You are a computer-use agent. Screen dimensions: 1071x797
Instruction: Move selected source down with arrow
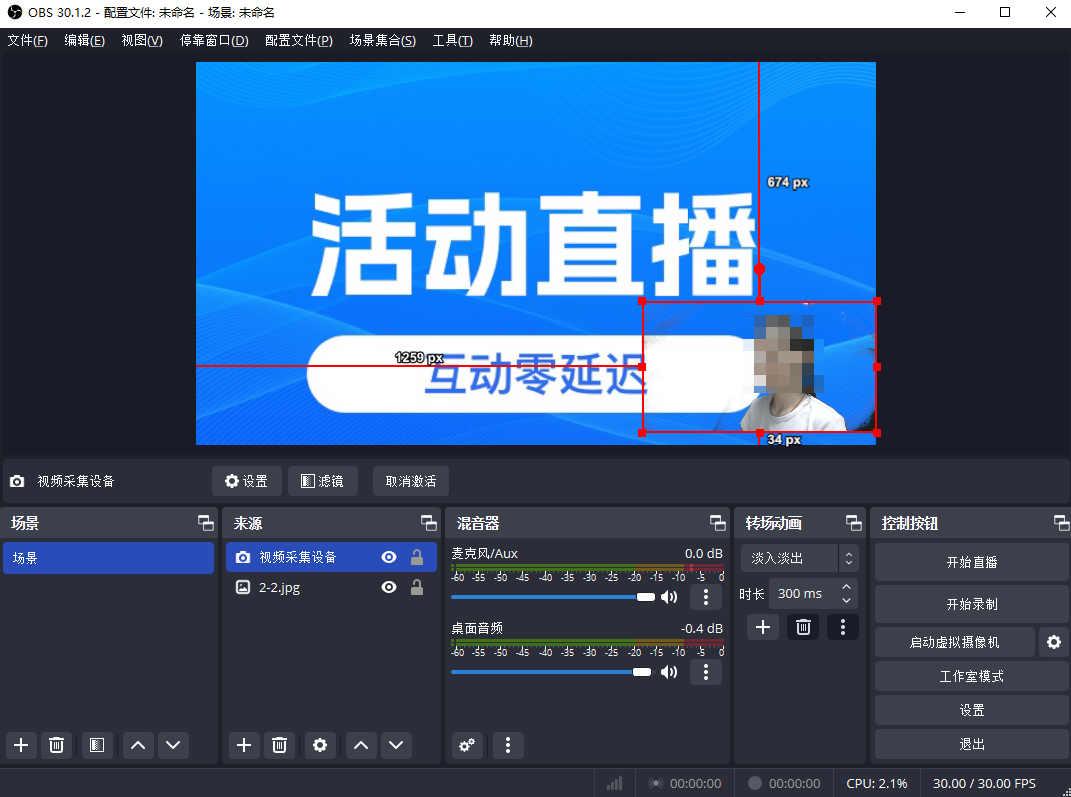(x=397, y=745)
